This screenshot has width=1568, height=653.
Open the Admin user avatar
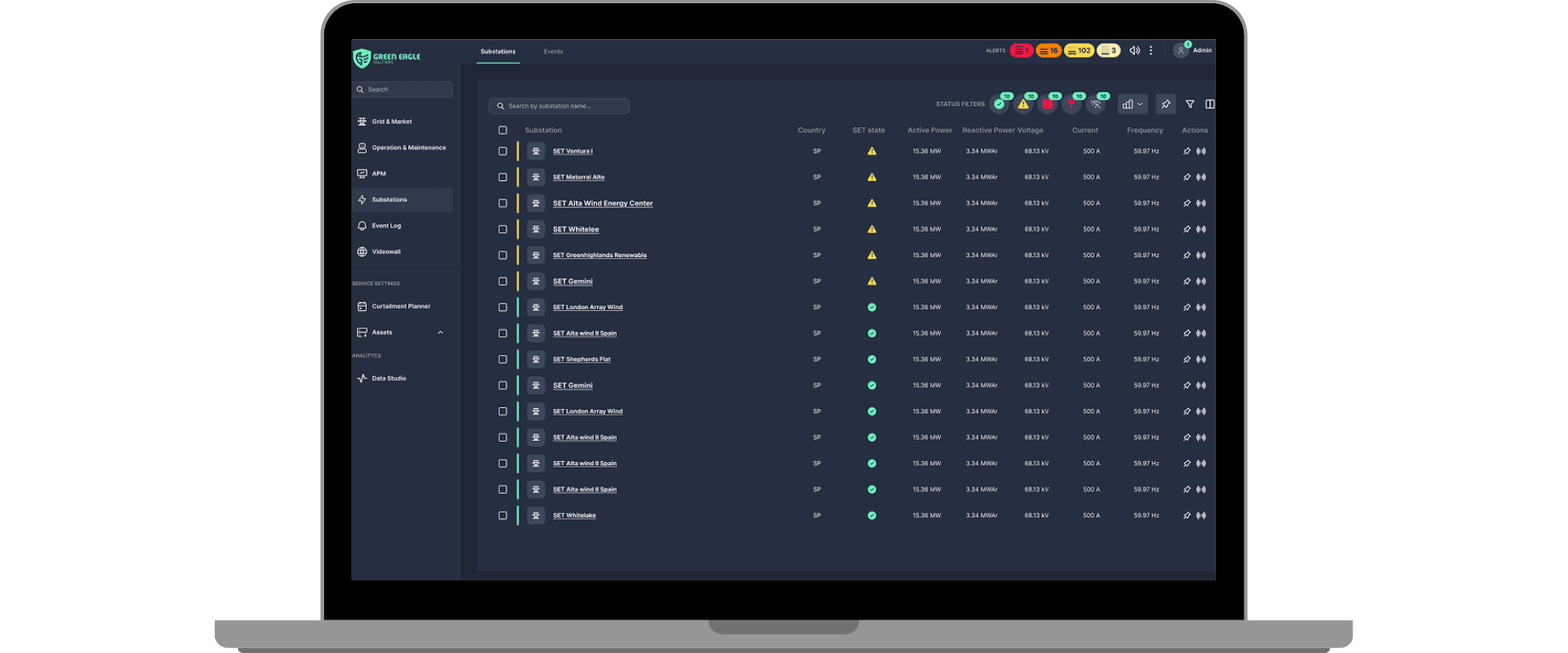(x=1181, y=51)
